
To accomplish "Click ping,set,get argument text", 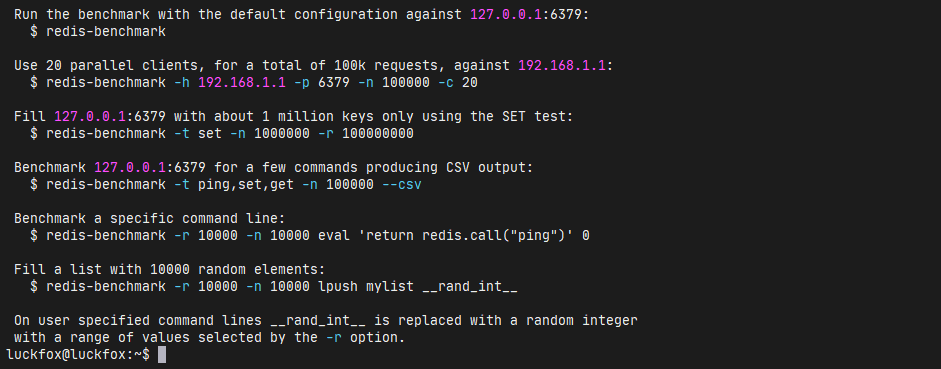I will coord(246,185).
